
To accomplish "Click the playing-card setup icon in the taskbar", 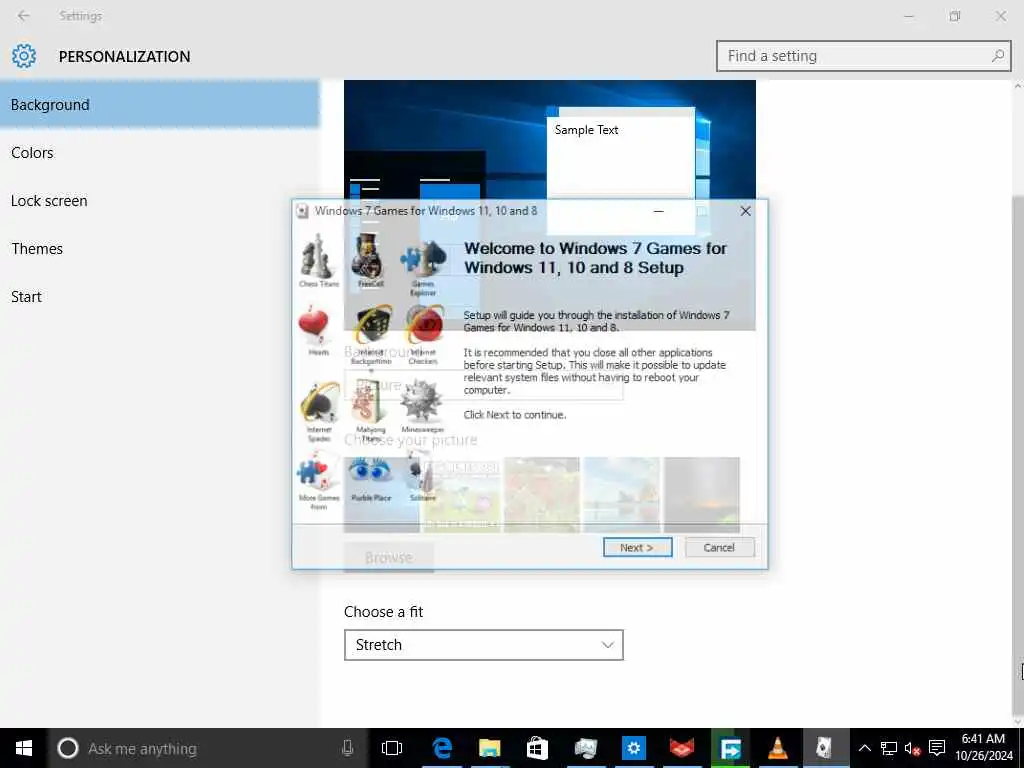I will point(825,748).
